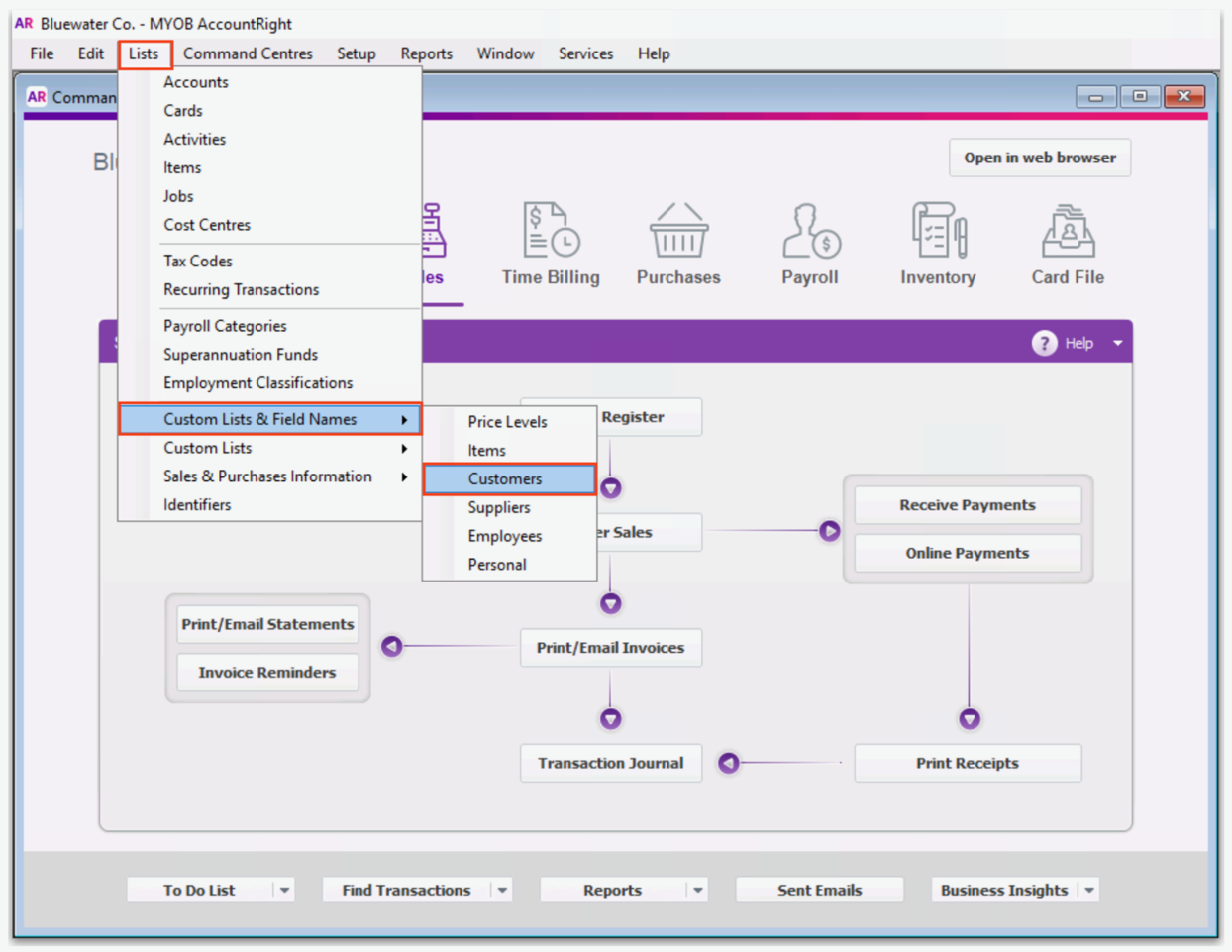Expand the Find Transactions dropdown arrow

[502, 890]
